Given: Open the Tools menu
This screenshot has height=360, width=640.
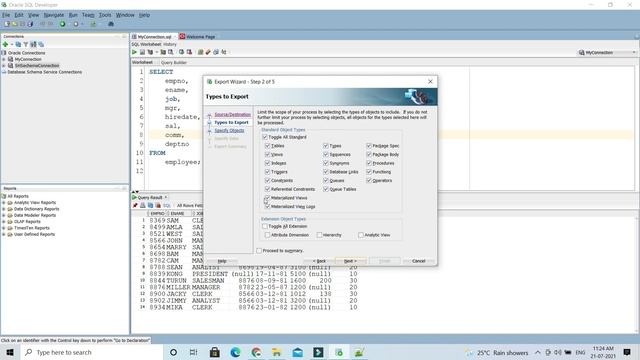Looking at the screenshot, I should tap(105, 15).
